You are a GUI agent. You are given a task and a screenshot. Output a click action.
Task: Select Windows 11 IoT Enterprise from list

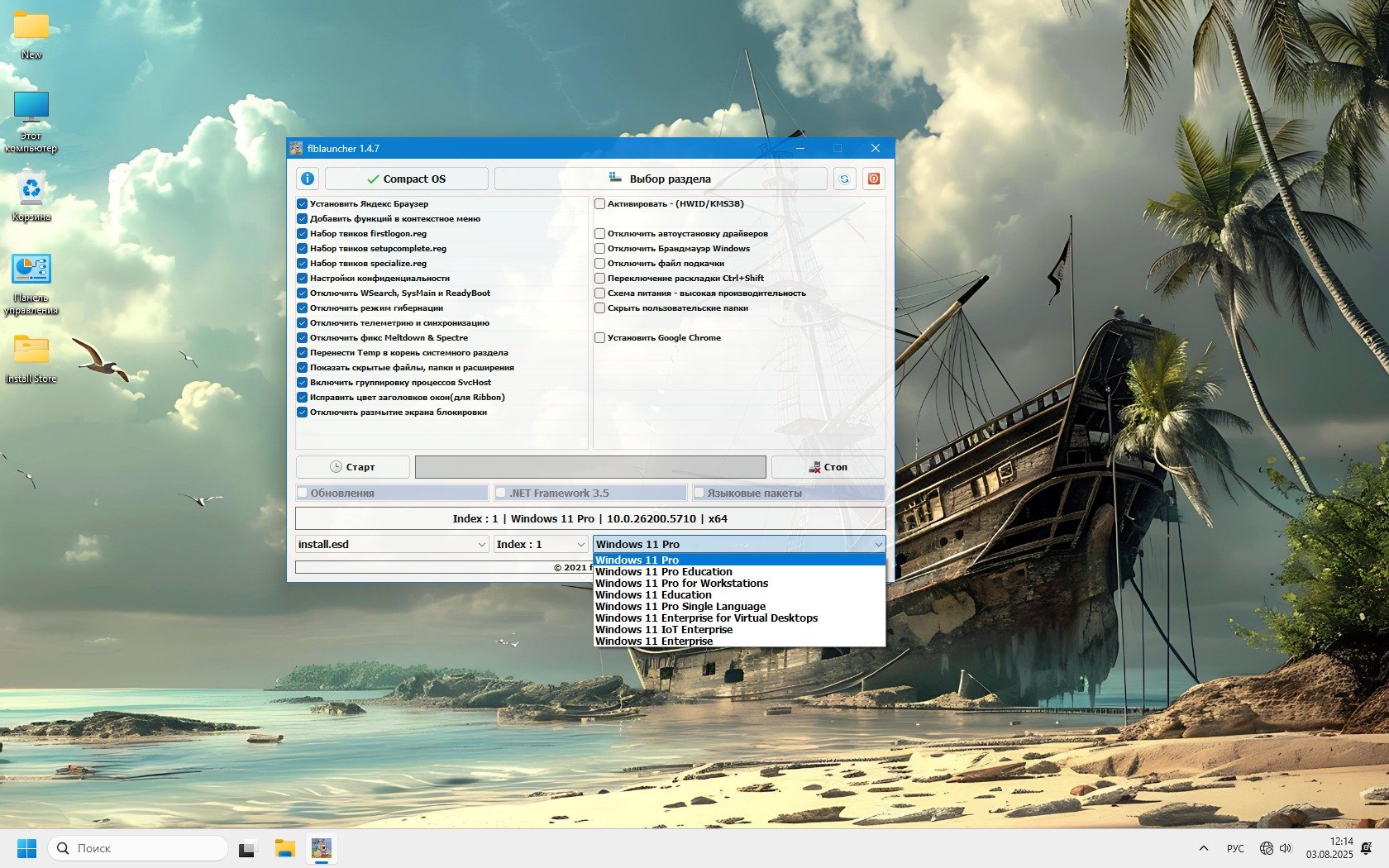point(664,630)
